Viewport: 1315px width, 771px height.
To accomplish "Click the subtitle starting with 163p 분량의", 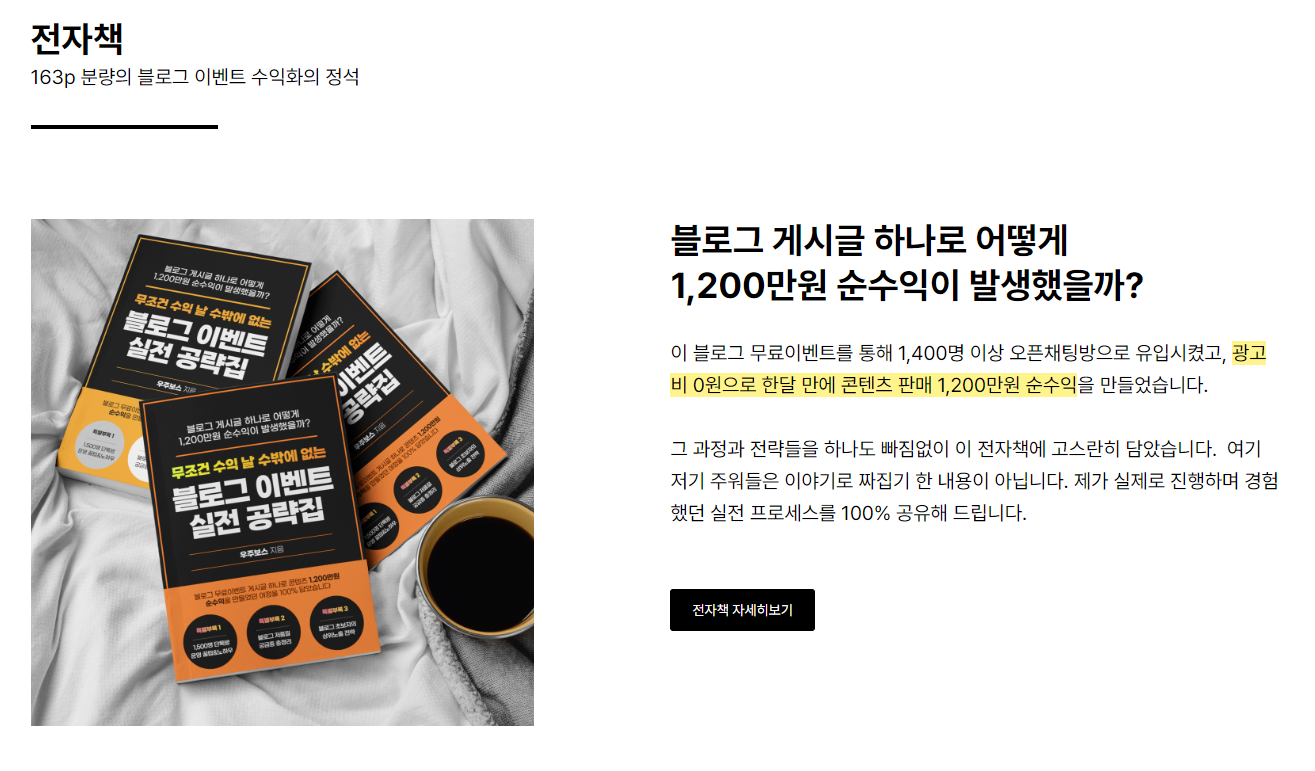I will (195, 77).
